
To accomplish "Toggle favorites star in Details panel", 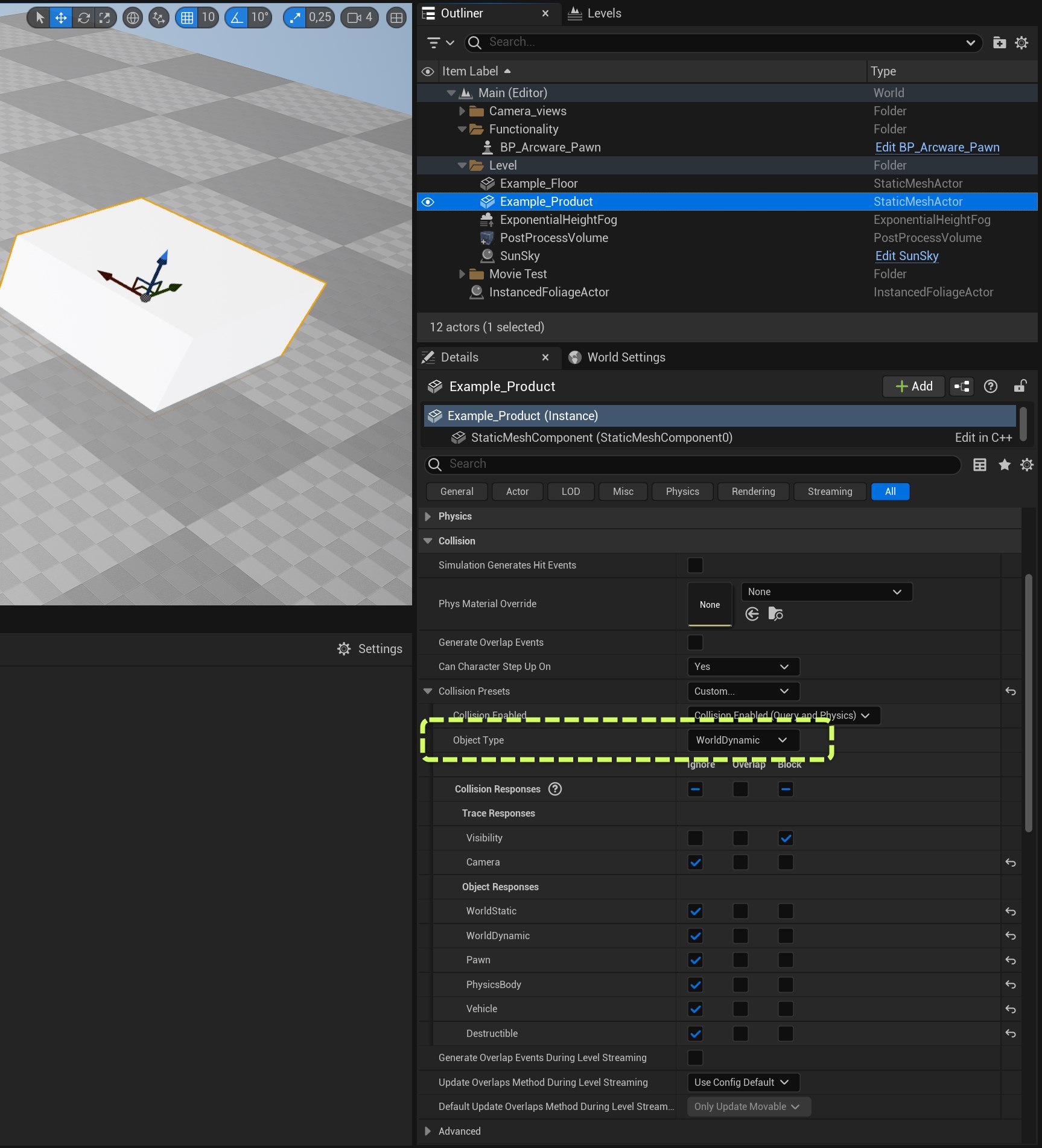I will (1004, 464).
